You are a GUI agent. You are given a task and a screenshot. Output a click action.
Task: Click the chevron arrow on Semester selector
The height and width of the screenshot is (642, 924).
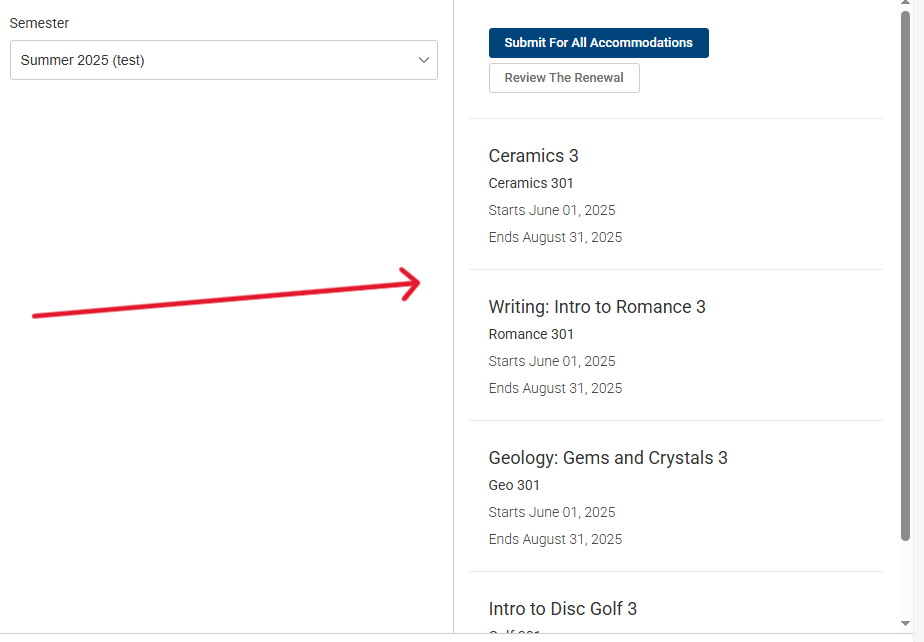(423, 60)
